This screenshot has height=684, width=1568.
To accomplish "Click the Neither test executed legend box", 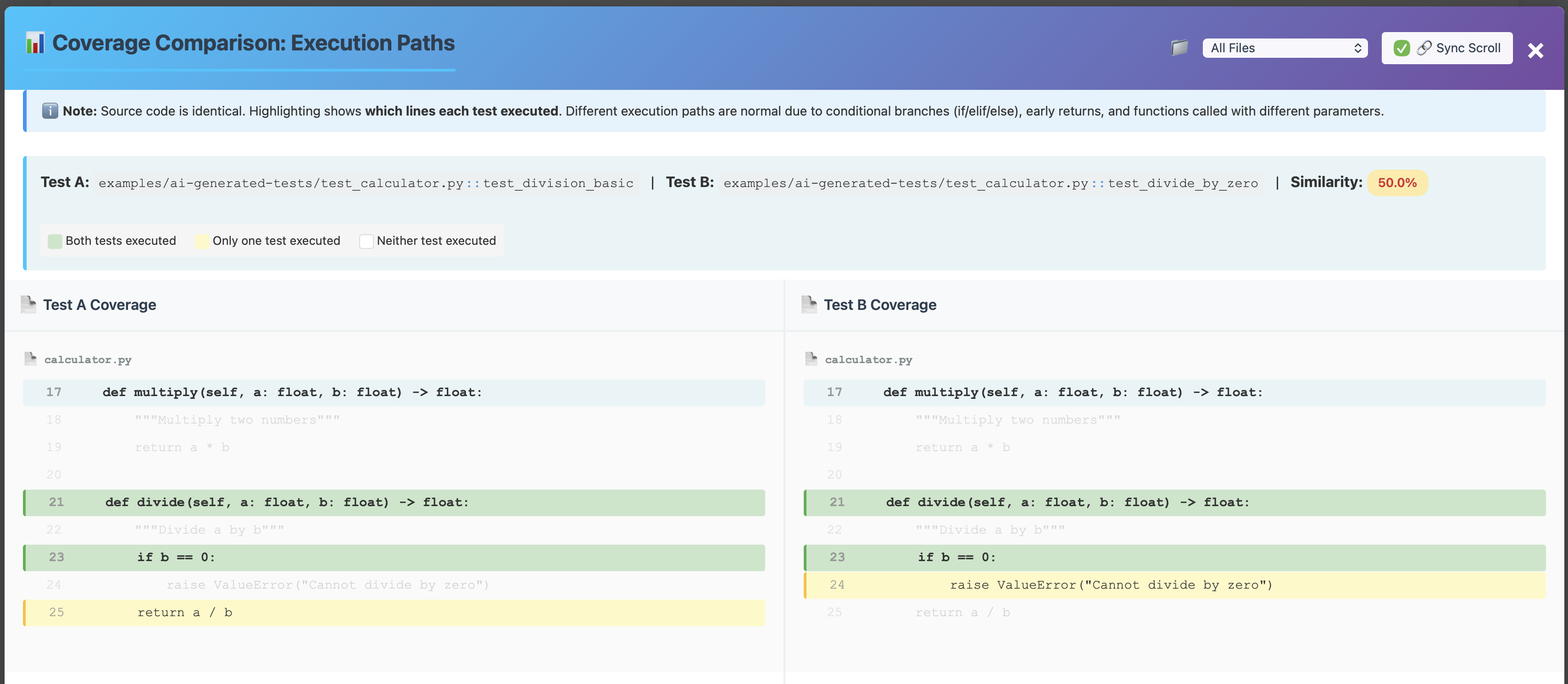I will 366,241.
